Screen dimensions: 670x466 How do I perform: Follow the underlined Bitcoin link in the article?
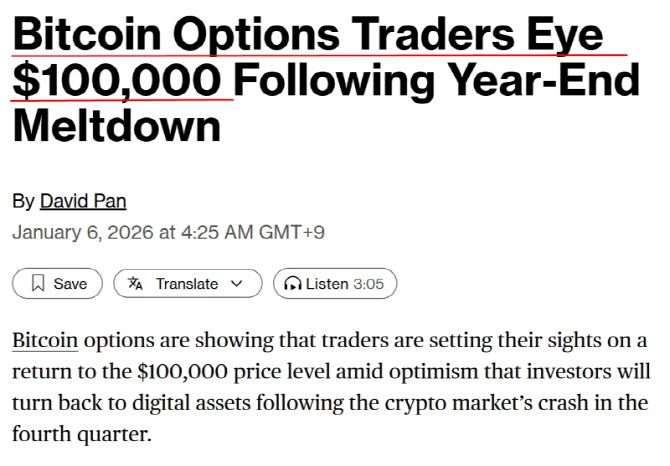[x=45, y=341]
